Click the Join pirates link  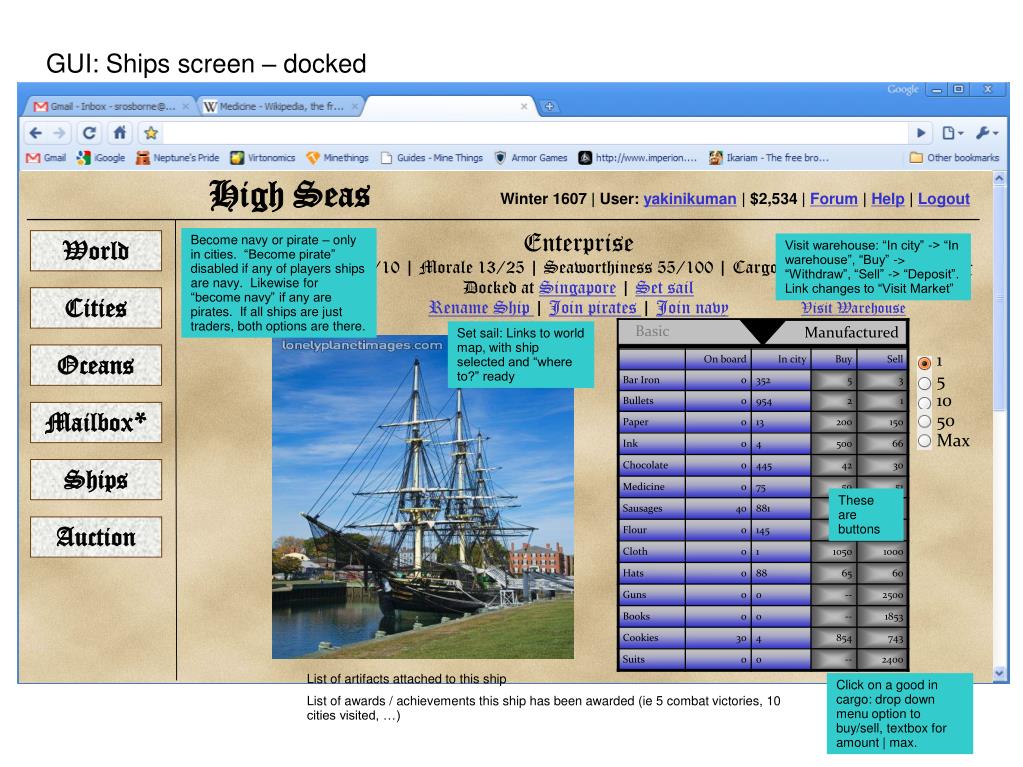point(593,308)
